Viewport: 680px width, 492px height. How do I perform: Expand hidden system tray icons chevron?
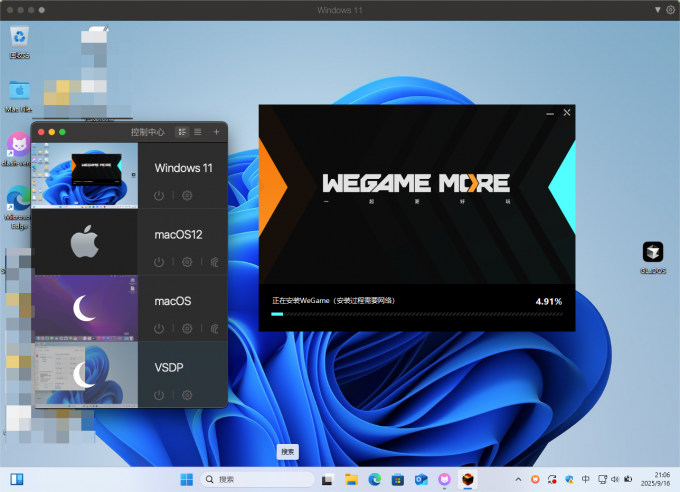tap(520, 479)
